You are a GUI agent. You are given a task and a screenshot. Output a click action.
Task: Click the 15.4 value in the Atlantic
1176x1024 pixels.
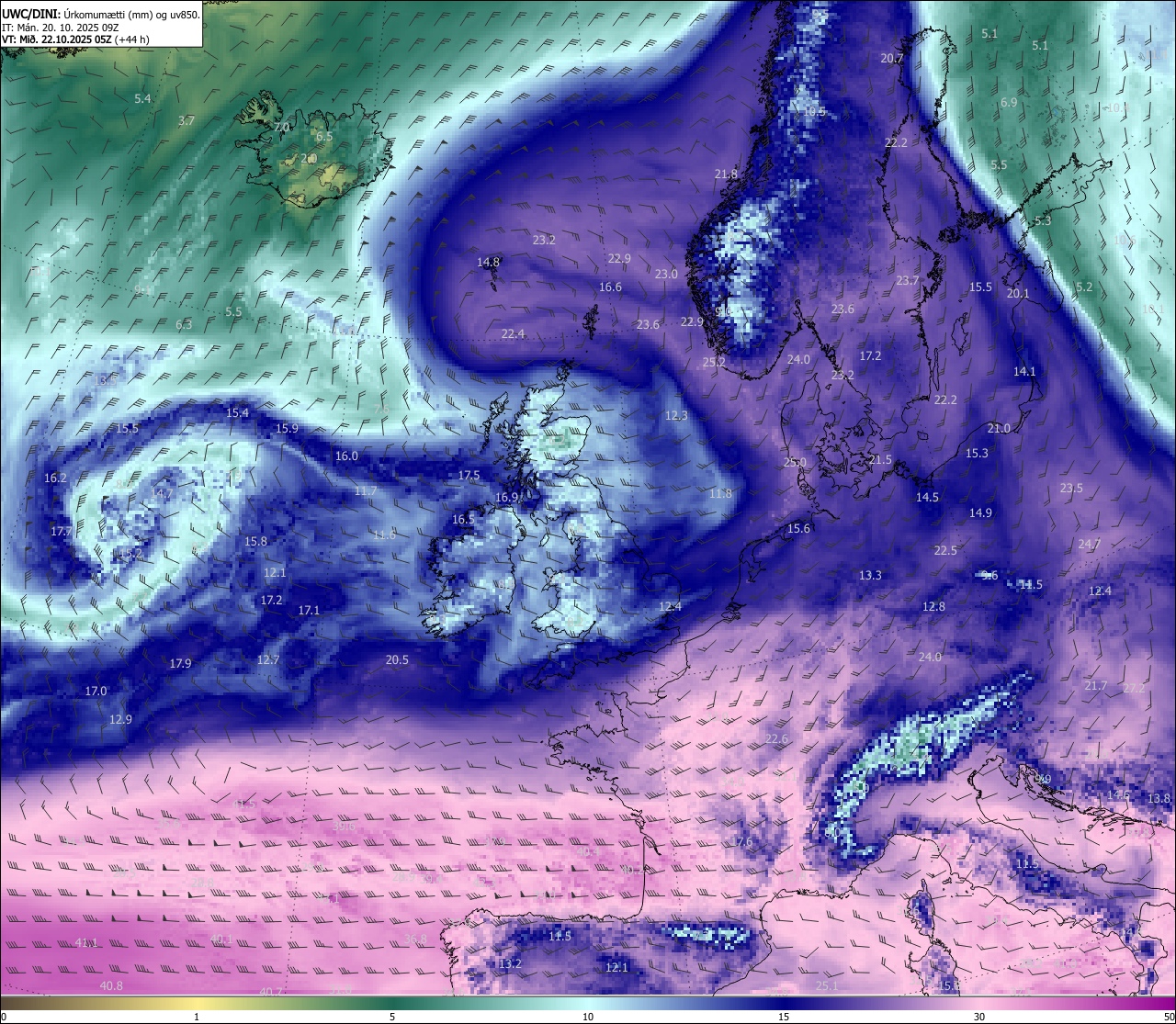coord(237,412)
